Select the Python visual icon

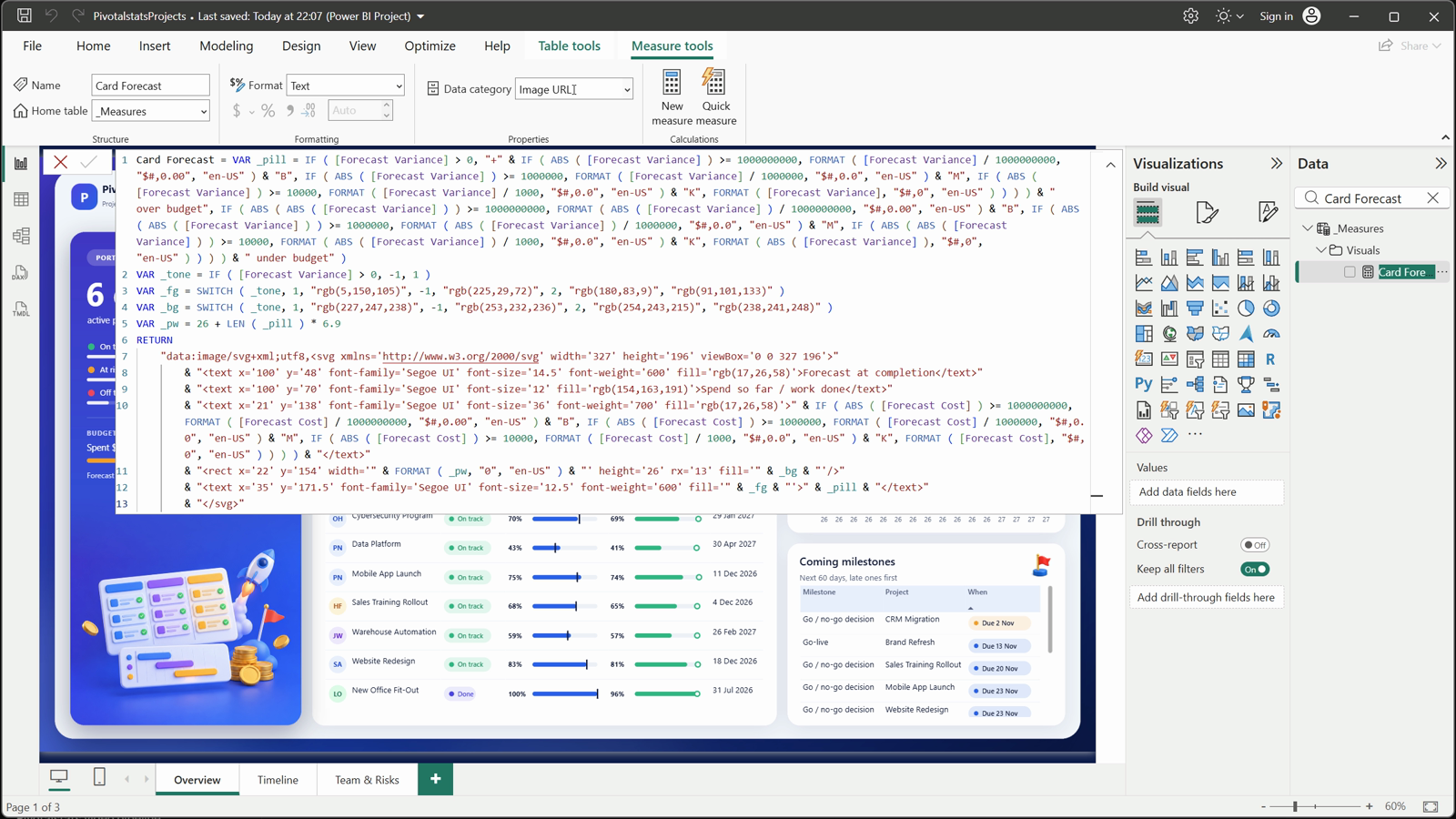pyautogui.click(x=1144, y=385)
